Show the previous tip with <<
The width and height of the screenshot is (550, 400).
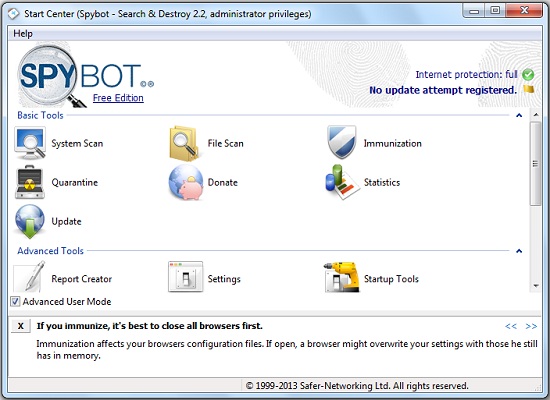point(511,326)
